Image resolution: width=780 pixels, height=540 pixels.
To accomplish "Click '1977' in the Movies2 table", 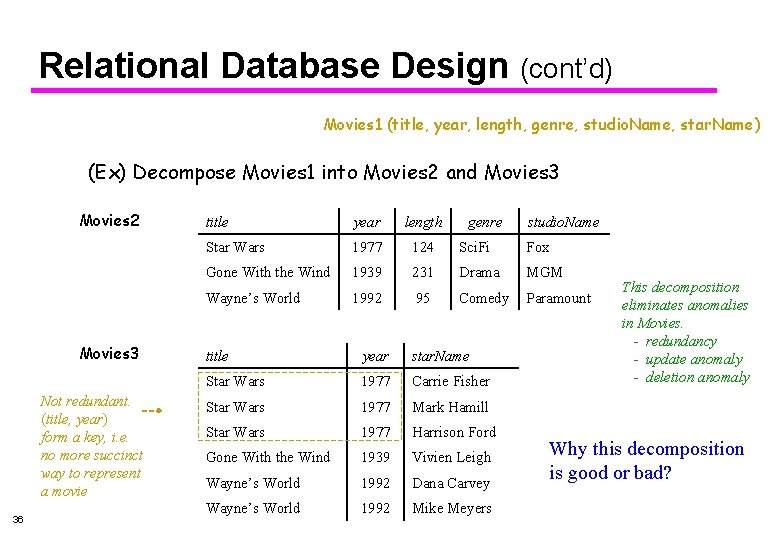I will [x=367, y=247].
